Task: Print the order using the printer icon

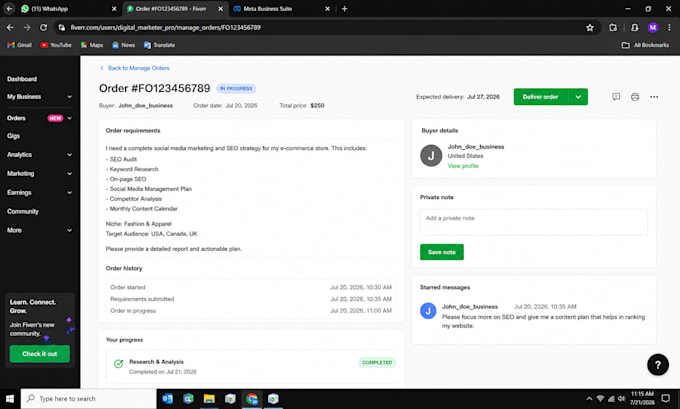Action: click(x=635, y=97)
